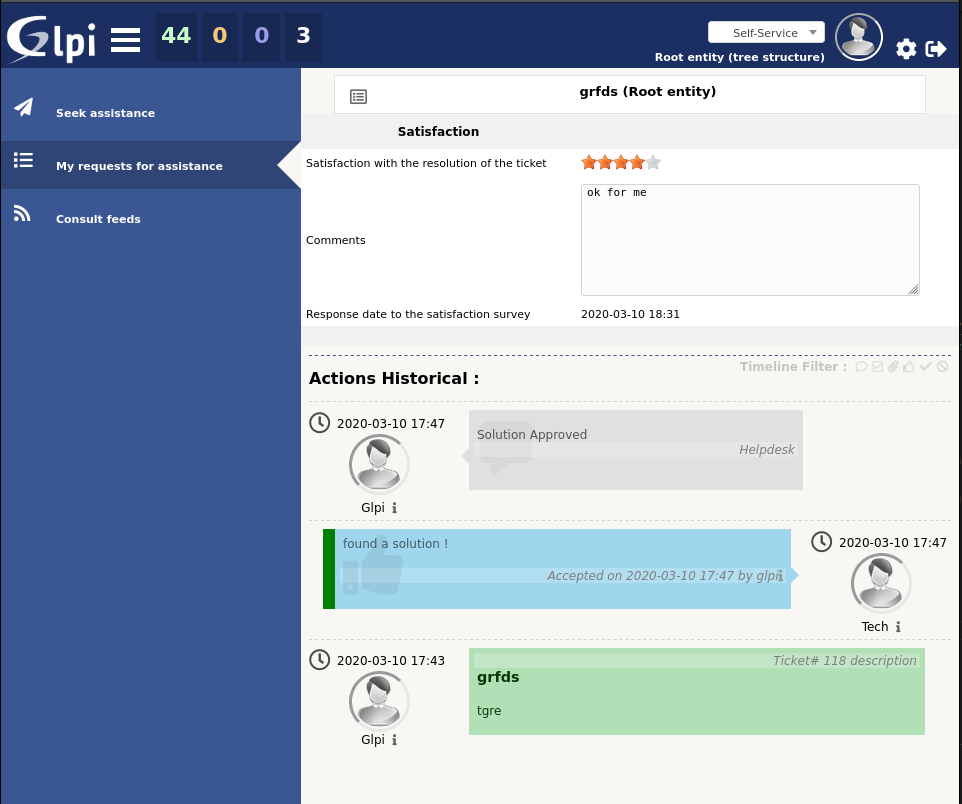This screenshot has width=962, height=804.
Task: Open the comments filter in Timeline Filter
Action: coord(861,367)
